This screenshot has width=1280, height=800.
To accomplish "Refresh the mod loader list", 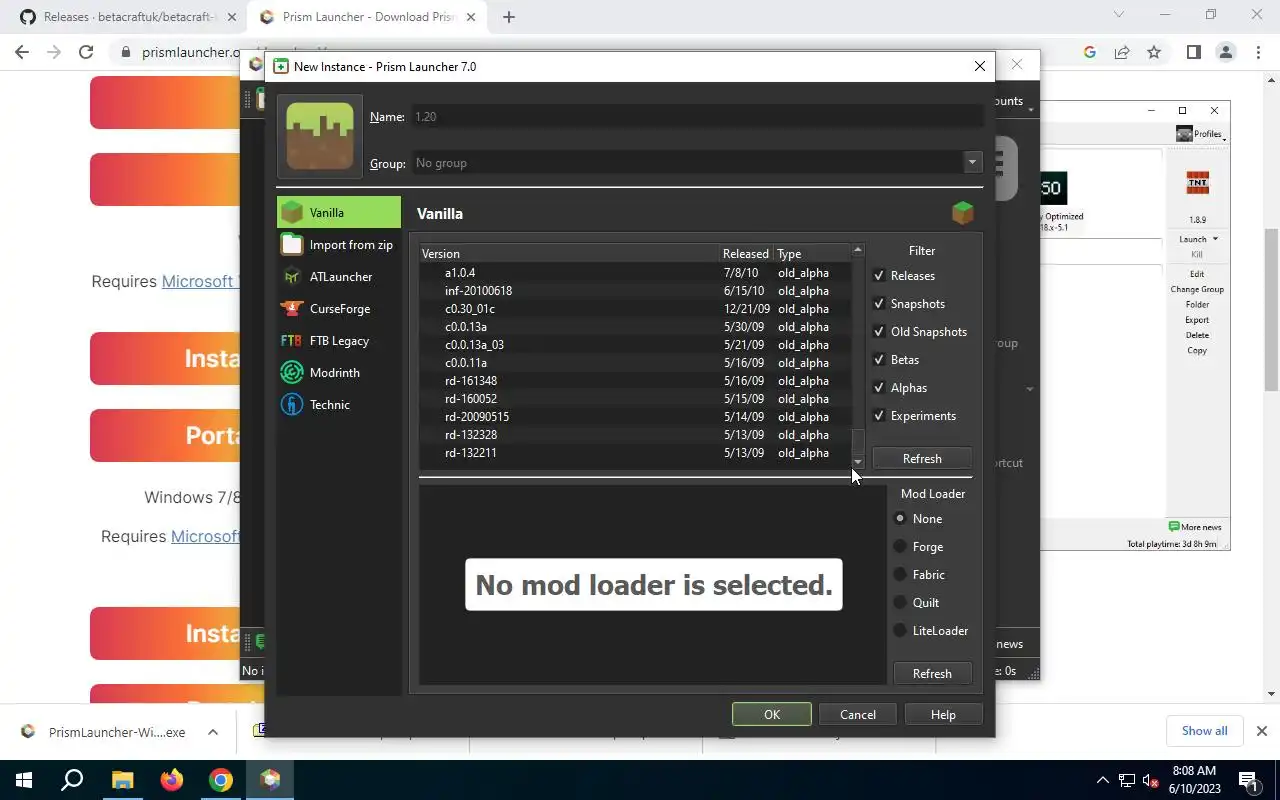I will click(932, 673).
